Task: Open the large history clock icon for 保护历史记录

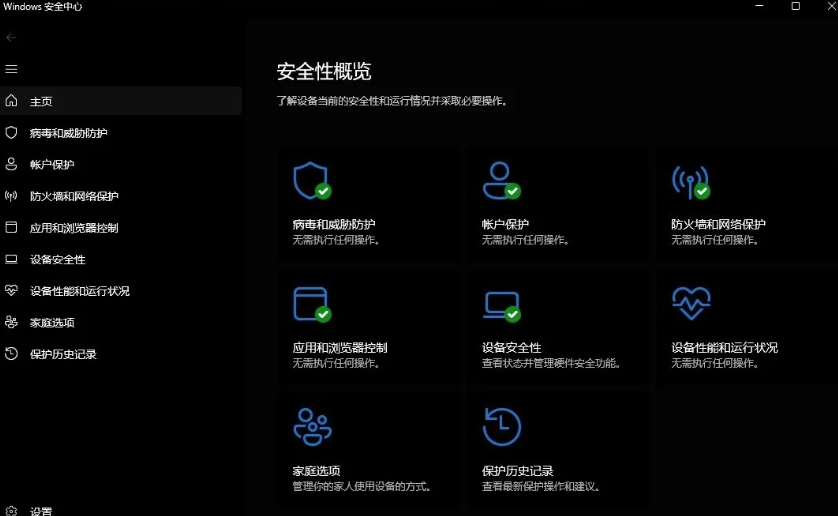Action: [x=502, y=427]
